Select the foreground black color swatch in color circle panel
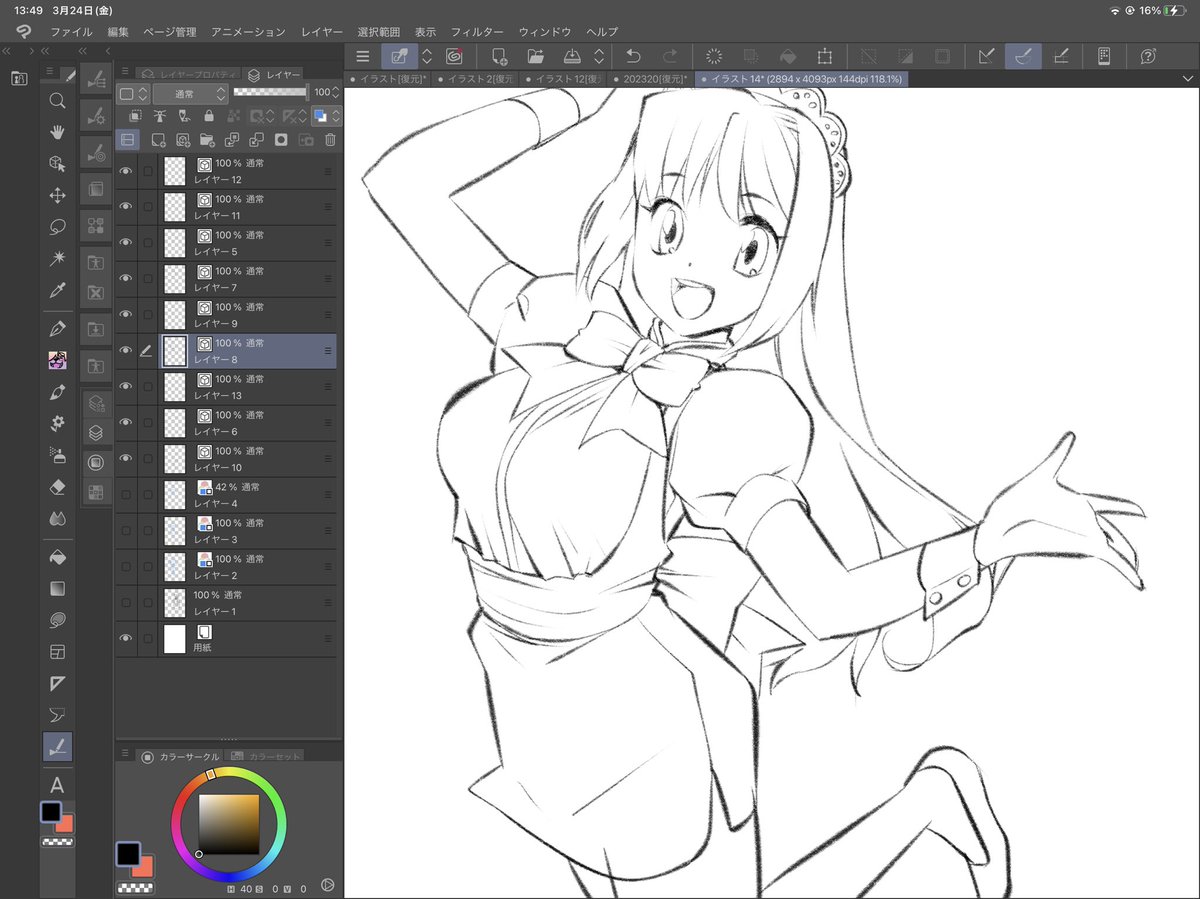 [x=128, y=853]
